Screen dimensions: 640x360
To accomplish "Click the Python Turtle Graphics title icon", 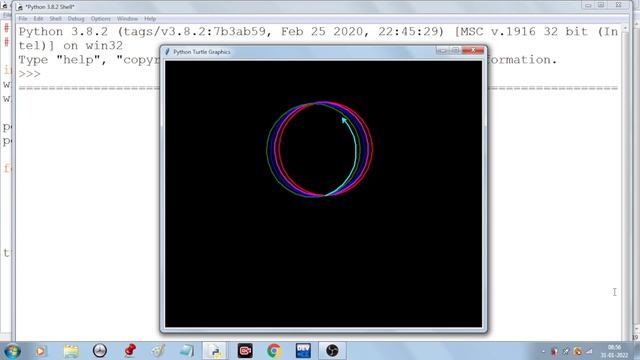I will 167,52.
